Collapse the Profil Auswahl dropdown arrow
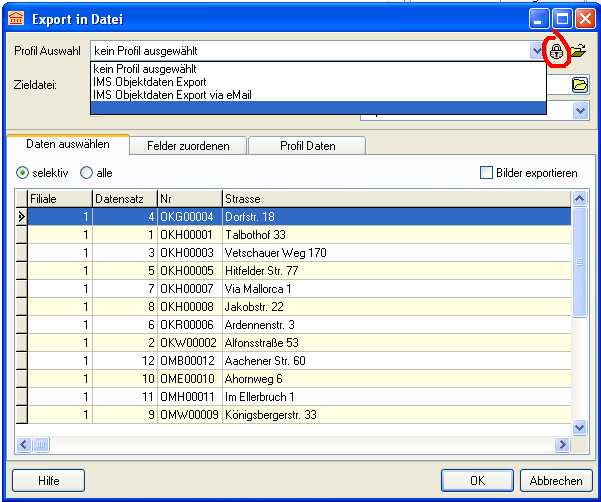 point(537,49)
